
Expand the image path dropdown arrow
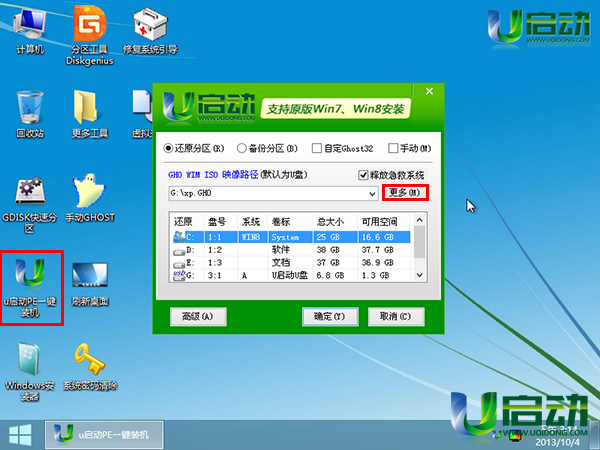(372, 194)
